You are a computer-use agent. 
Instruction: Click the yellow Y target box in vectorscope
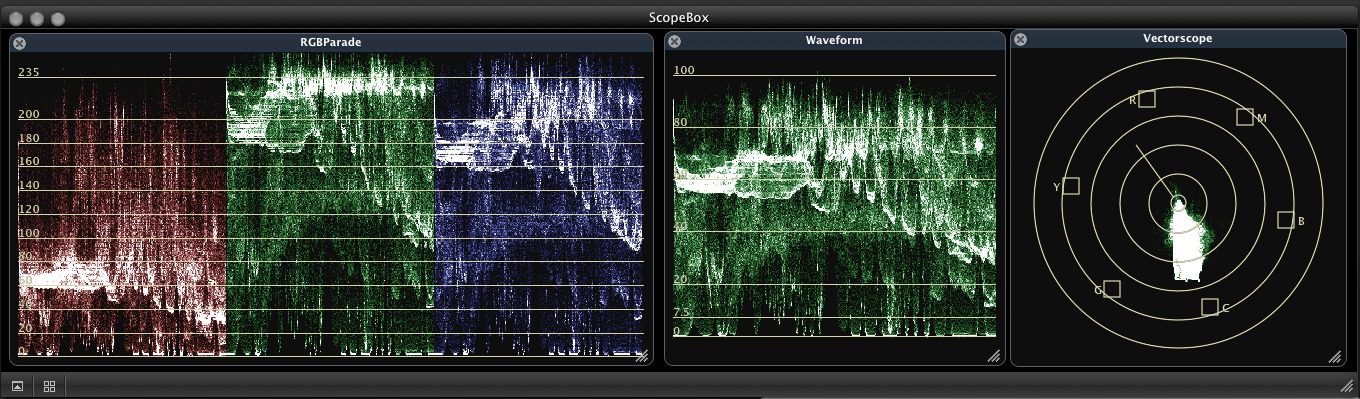pyautogui.click(x=1071, y=186)
